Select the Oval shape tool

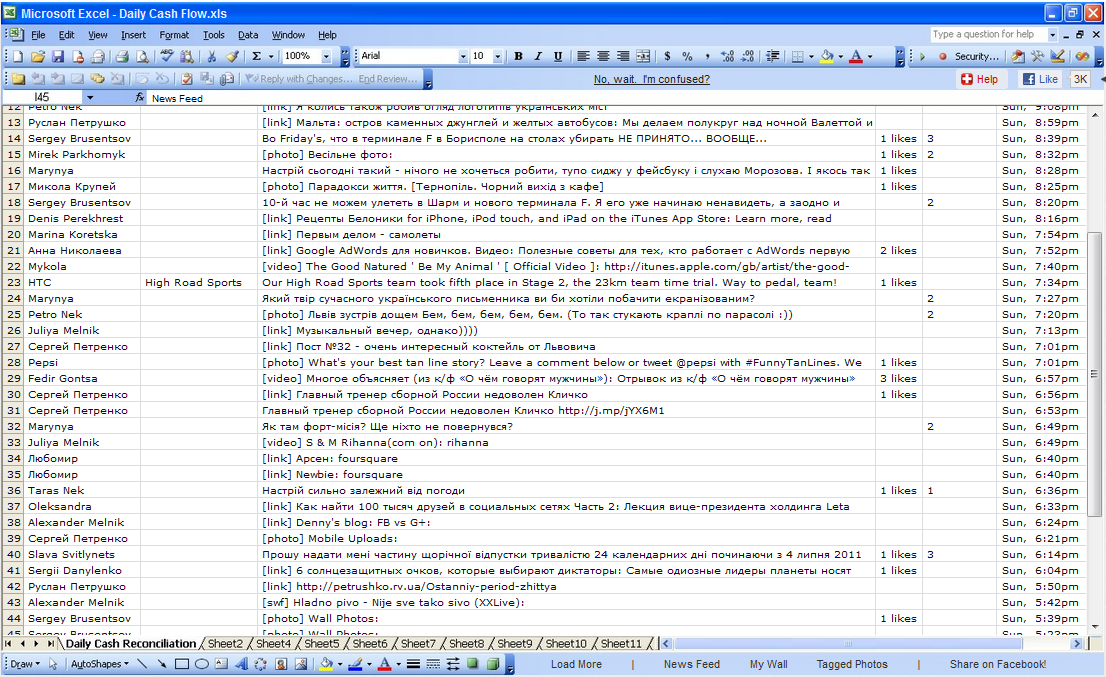[x=202, y=664]
